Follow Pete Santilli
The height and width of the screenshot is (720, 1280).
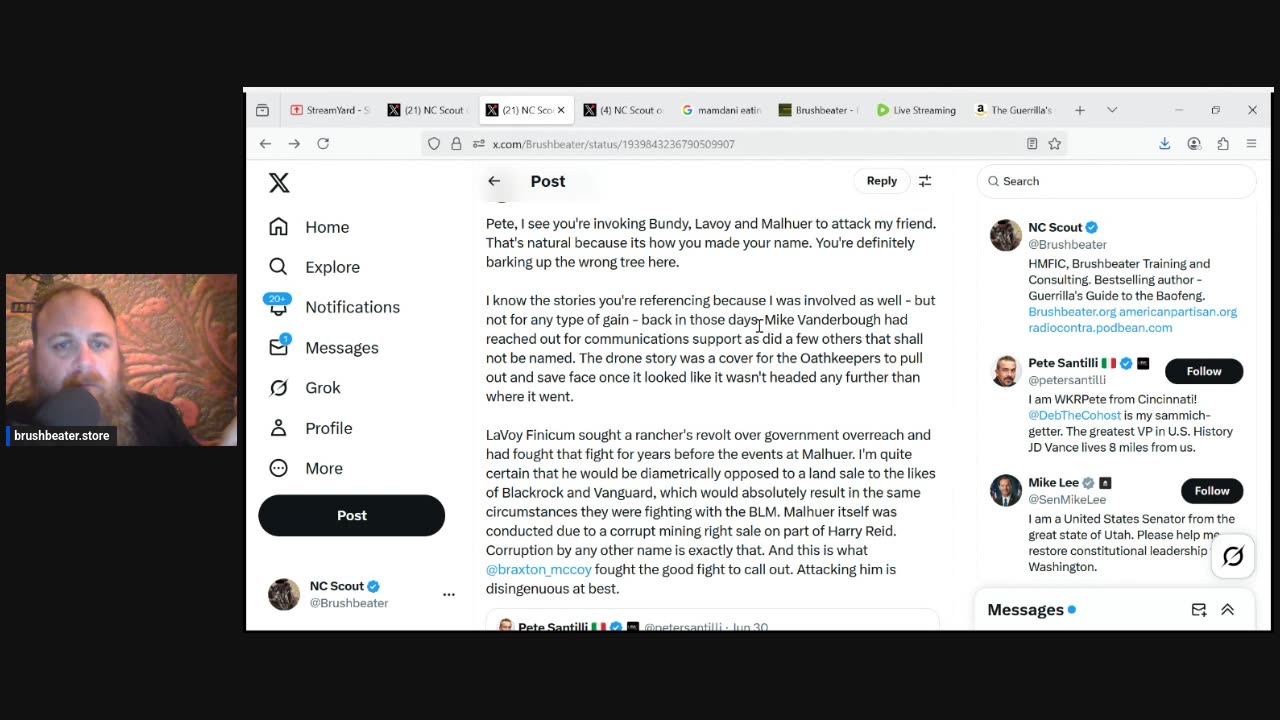click(x=1204, y=371)
